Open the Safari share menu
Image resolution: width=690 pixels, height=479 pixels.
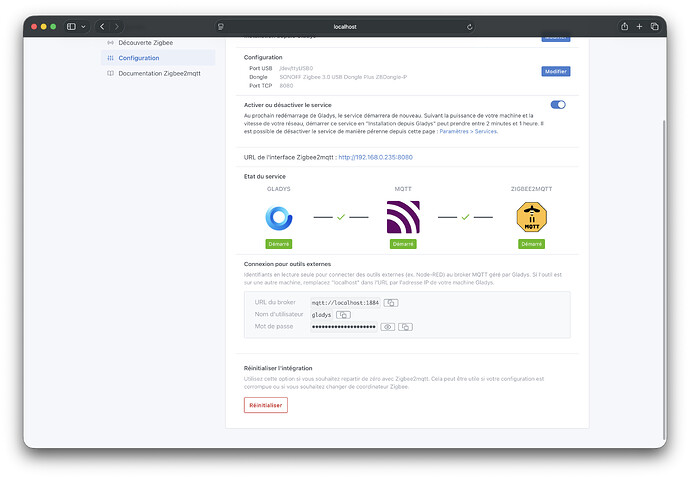coord(624,26)
